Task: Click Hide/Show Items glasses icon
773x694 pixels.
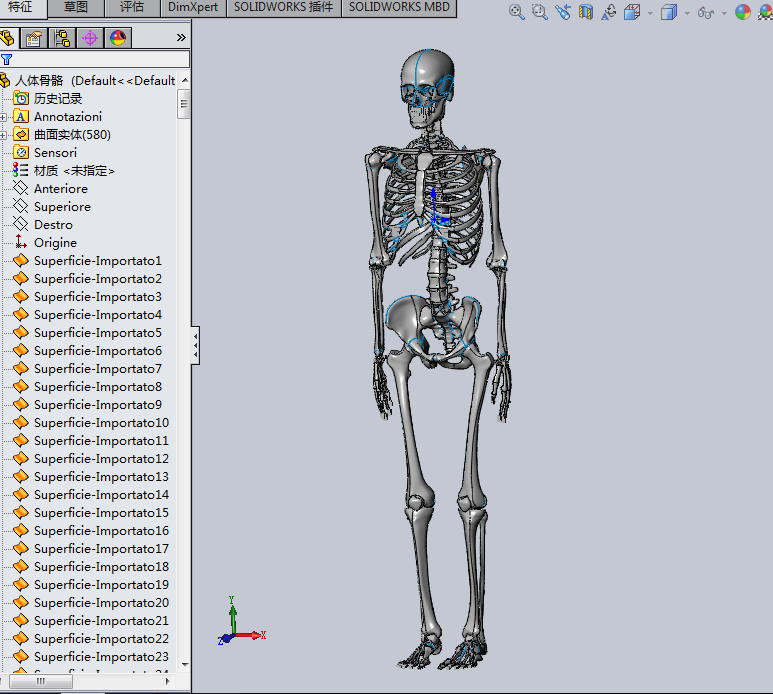Action: pyautogui.click(x=705, y=12)
